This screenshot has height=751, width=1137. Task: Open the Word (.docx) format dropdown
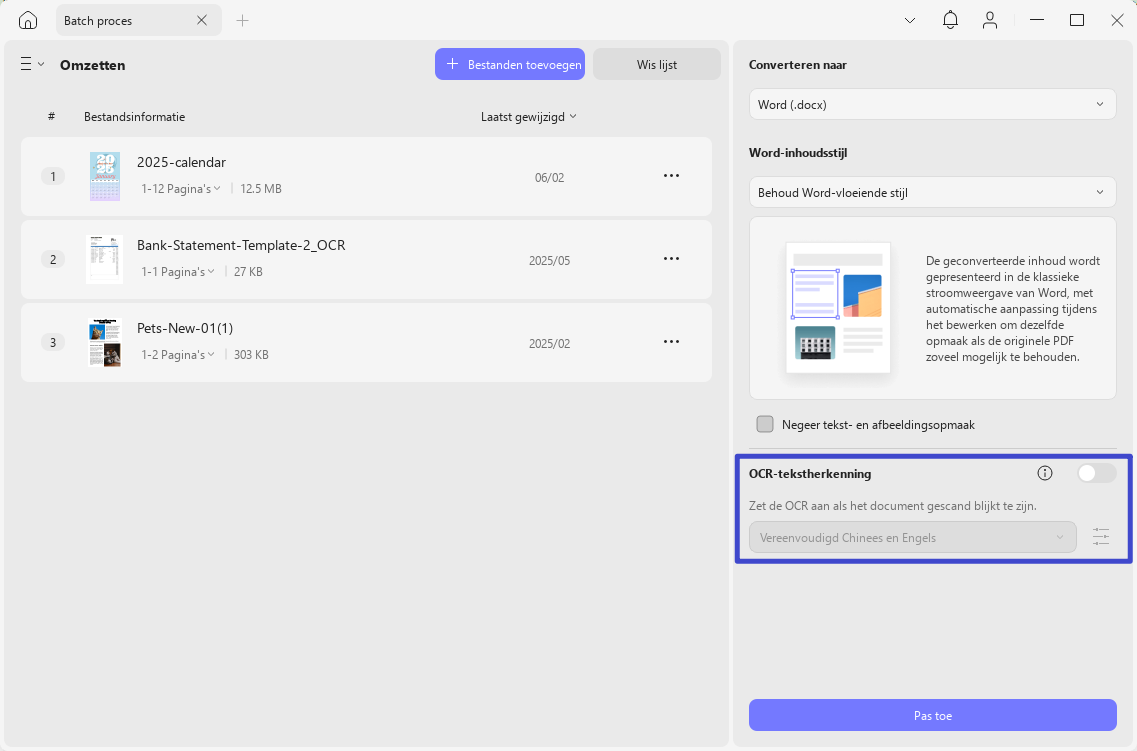pos(932,104)
